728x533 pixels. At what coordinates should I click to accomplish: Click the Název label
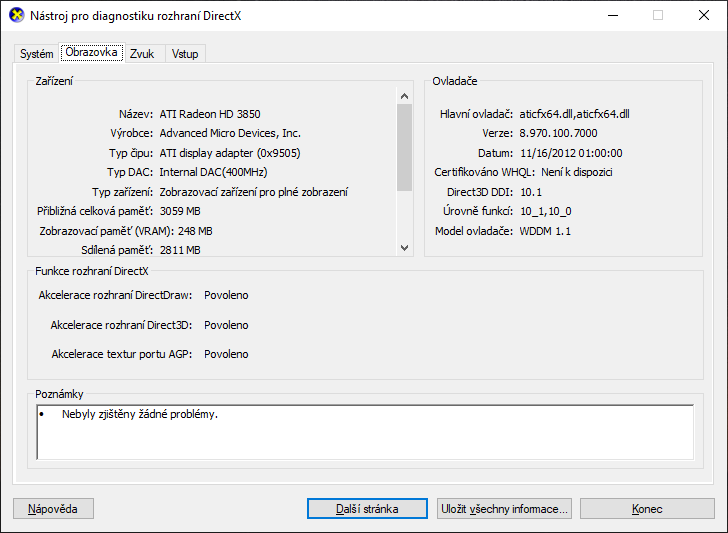136,114
